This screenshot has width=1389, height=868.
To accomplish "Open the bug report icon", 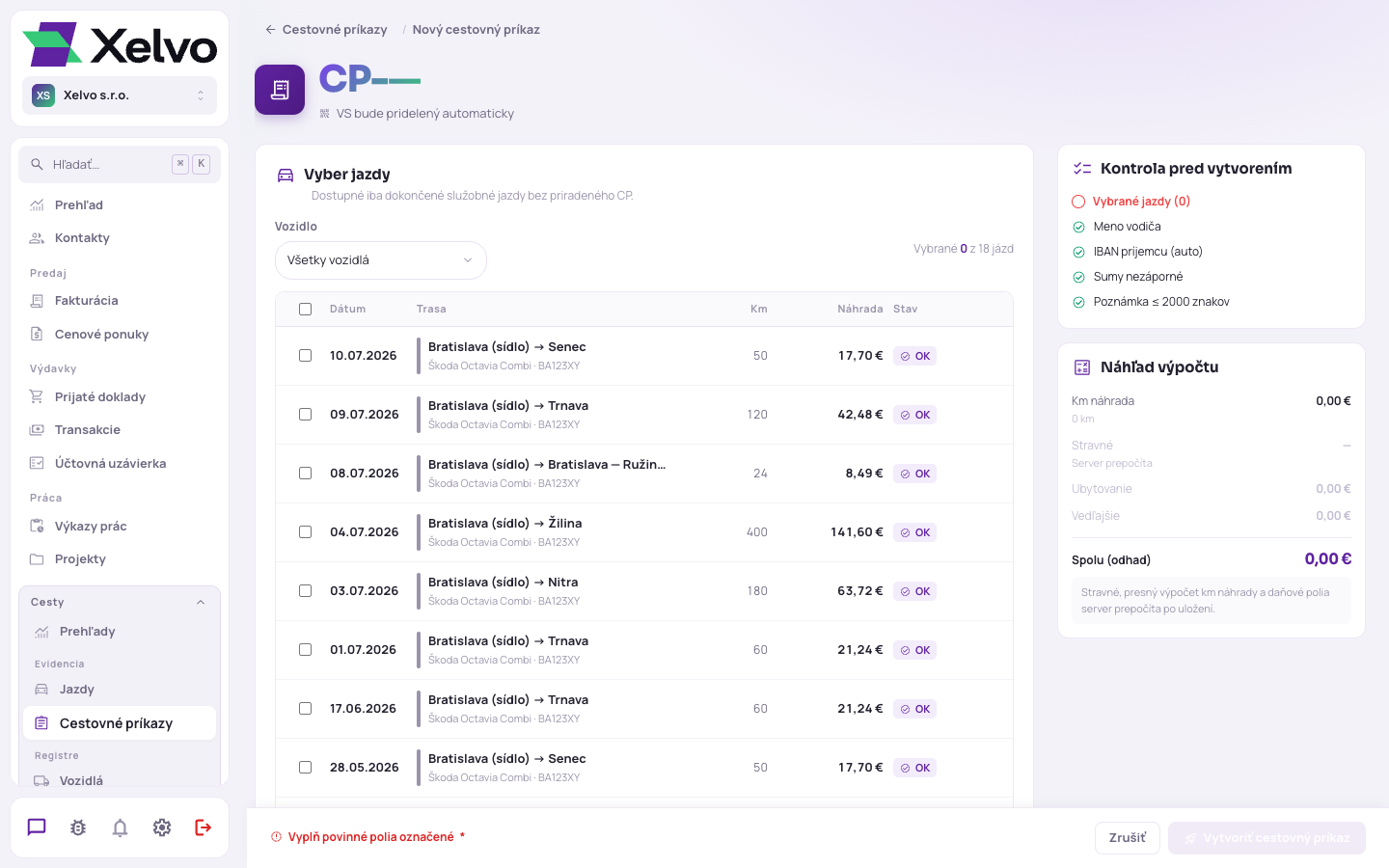I will pos(78,827).
